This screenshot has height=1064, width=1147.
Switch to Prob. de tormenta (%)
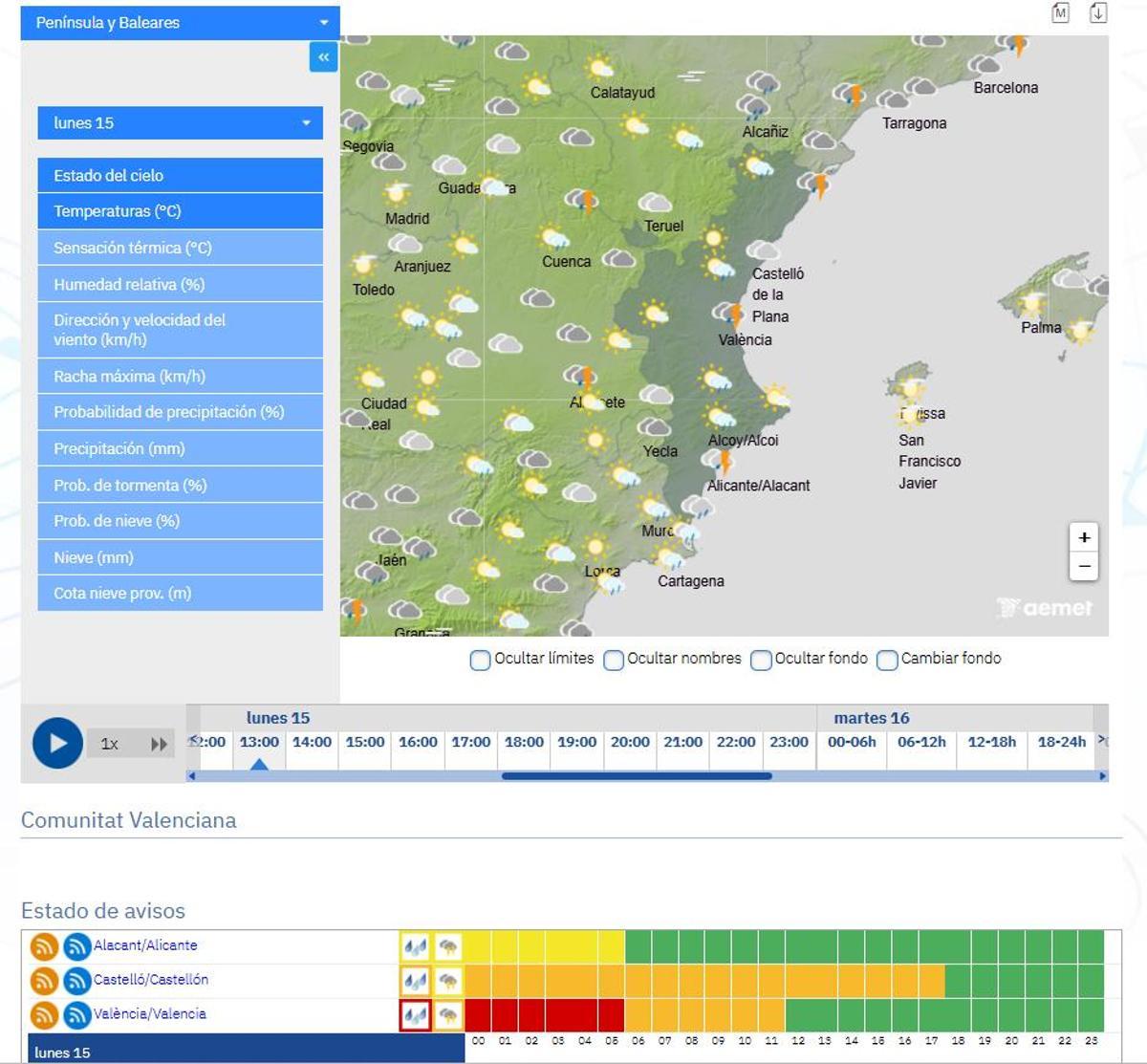180,484
